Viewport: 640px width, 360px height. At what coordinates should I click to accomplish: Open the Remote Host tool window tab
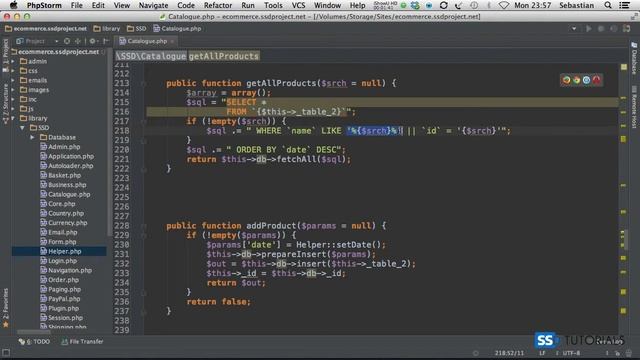[x=634, y=107]
